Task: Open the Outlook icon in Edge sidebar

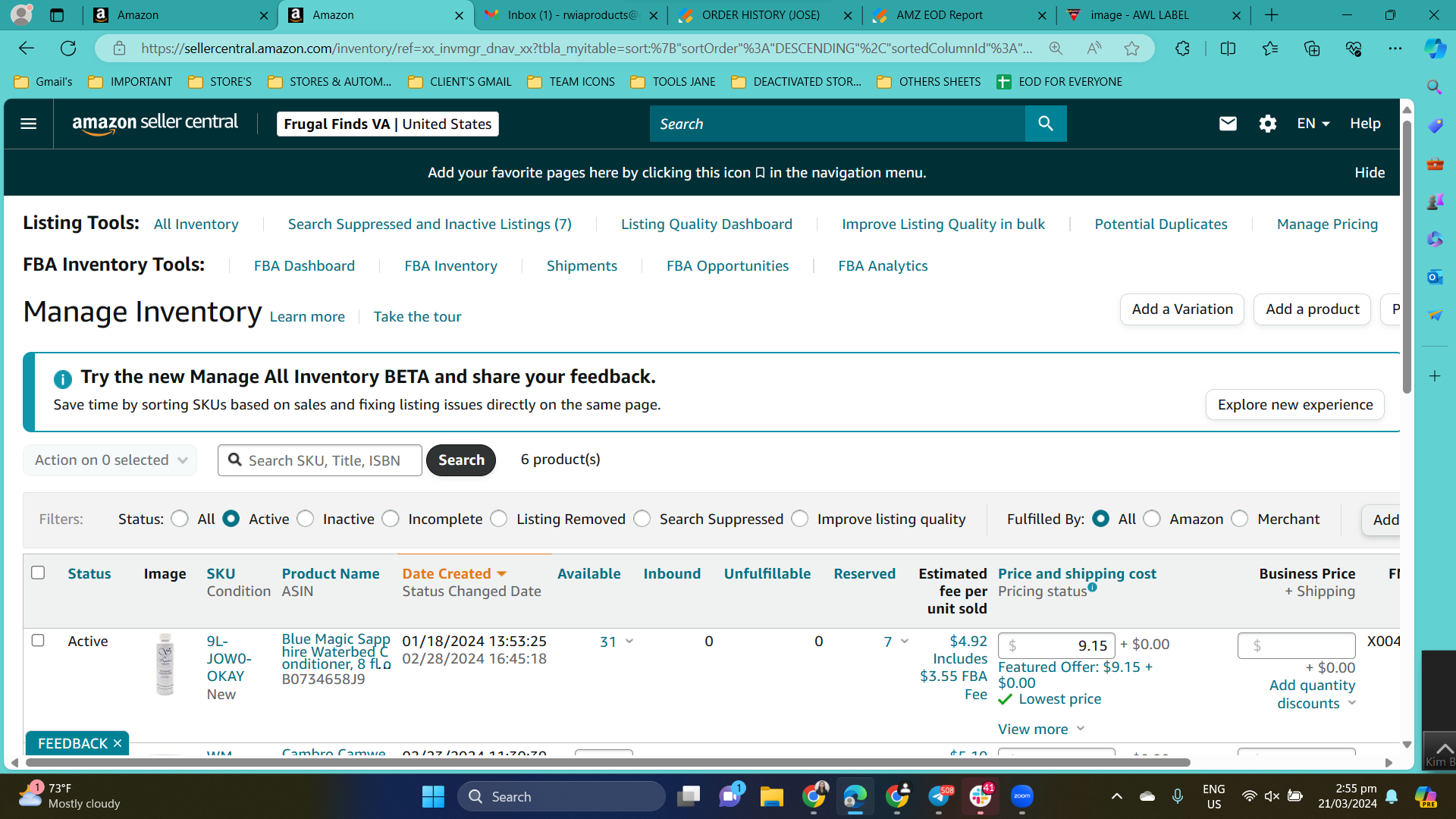Action: pyautogui.click(x=1435, y=277)
